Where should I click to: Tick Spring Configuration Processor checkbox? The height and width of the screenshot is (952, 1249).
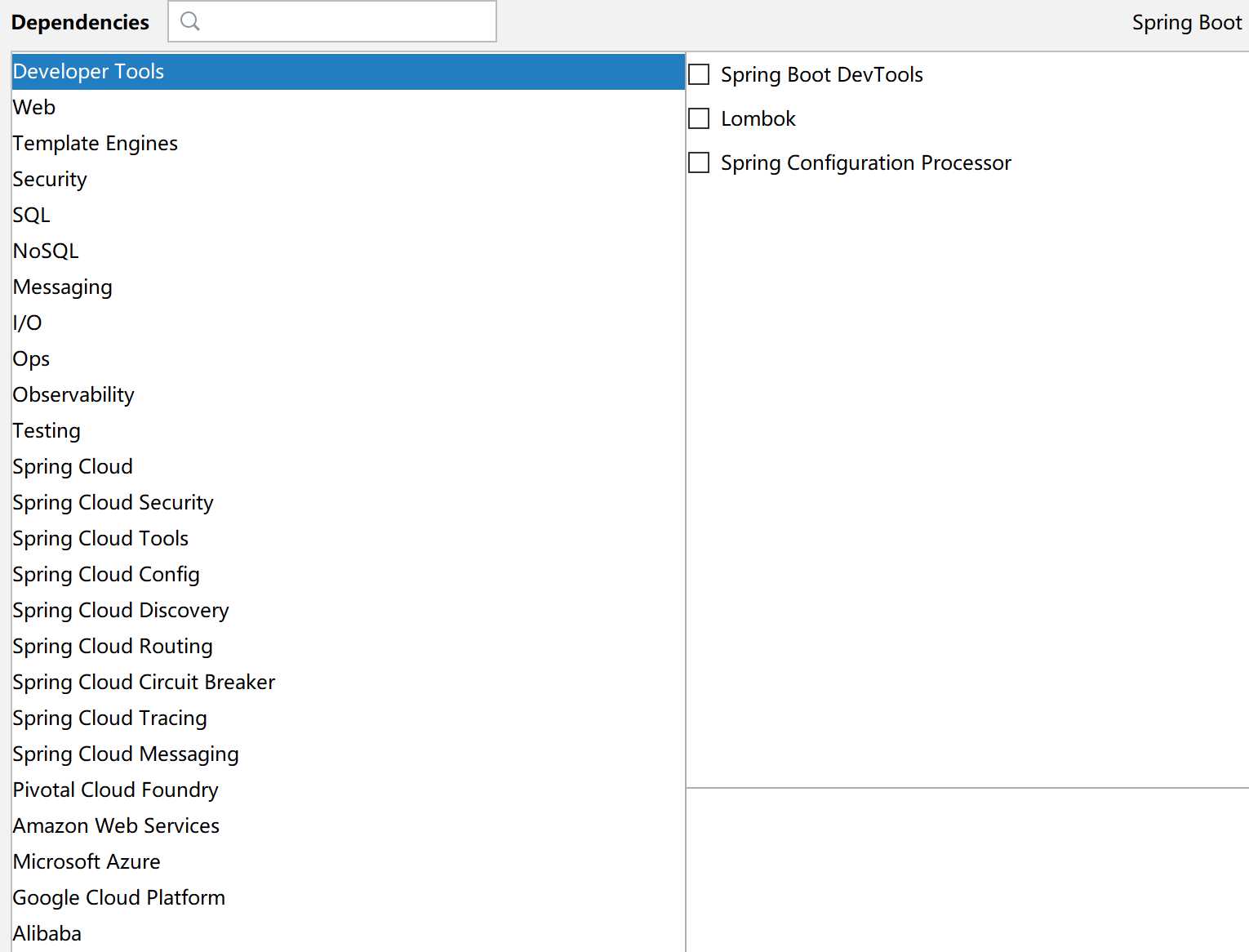coord(699,162)
